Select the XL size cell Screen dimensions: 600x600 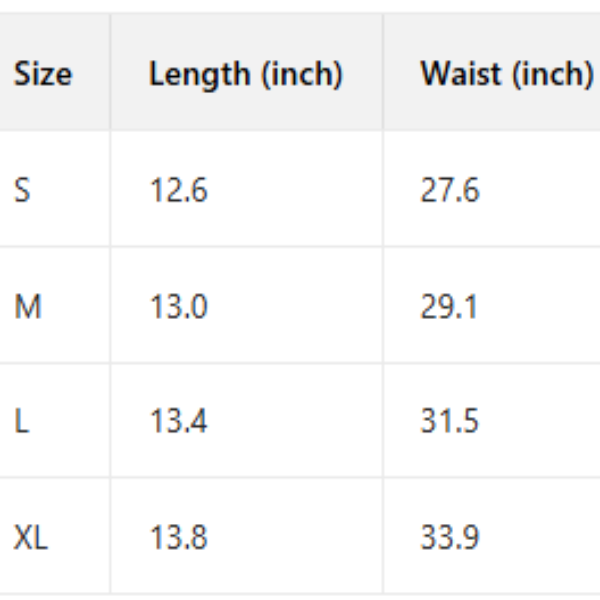pos(31,539)
